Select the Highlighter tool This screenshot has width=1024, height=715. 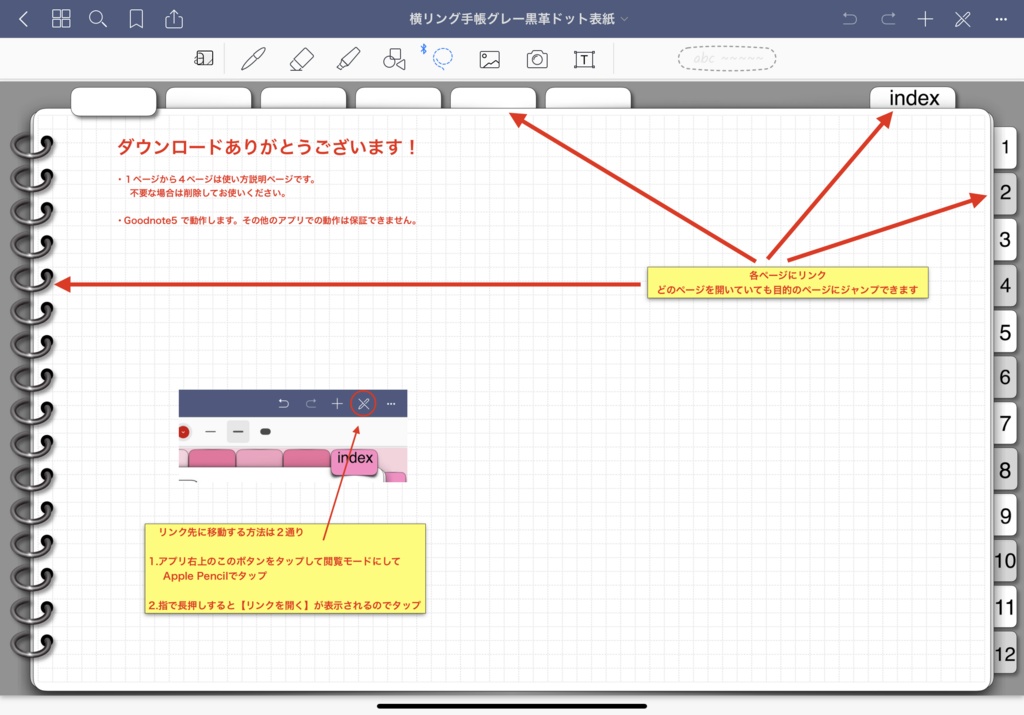pyautogui.click(x=348, y=58)
